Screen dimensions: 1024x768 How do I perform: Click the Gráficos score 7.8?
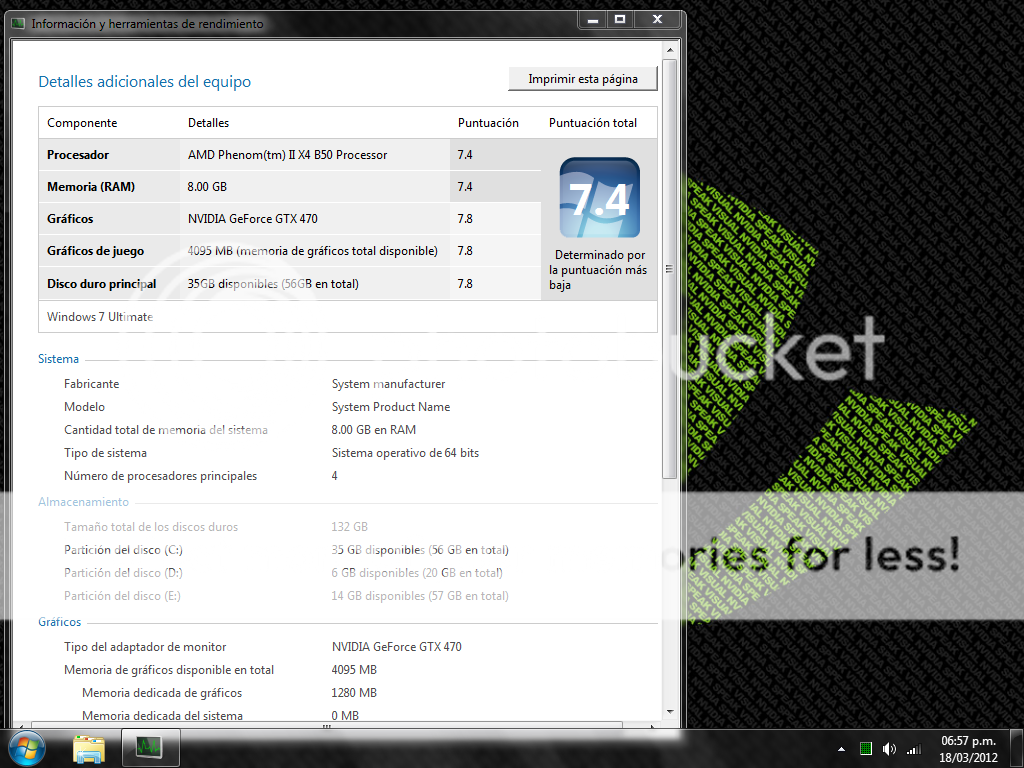pyautogui.click(x=465, y=219)
